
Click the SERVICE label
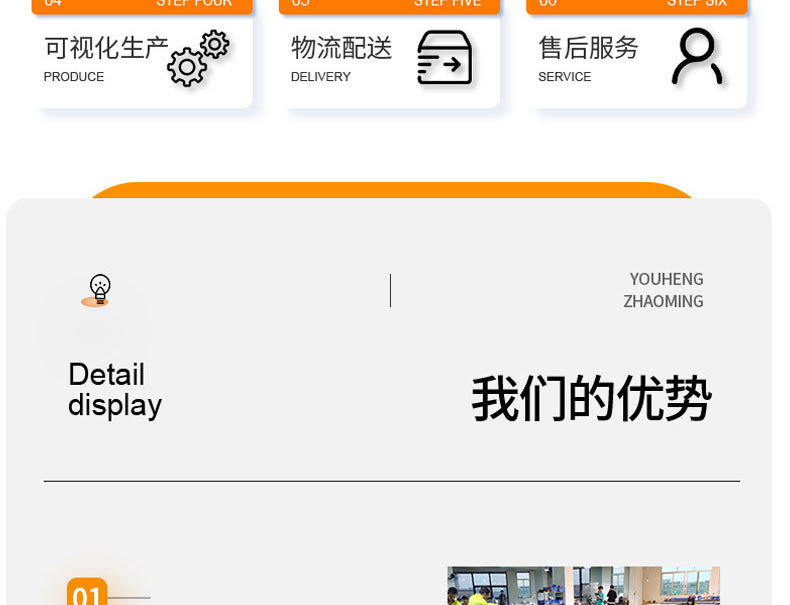click(x=564, y=77)
